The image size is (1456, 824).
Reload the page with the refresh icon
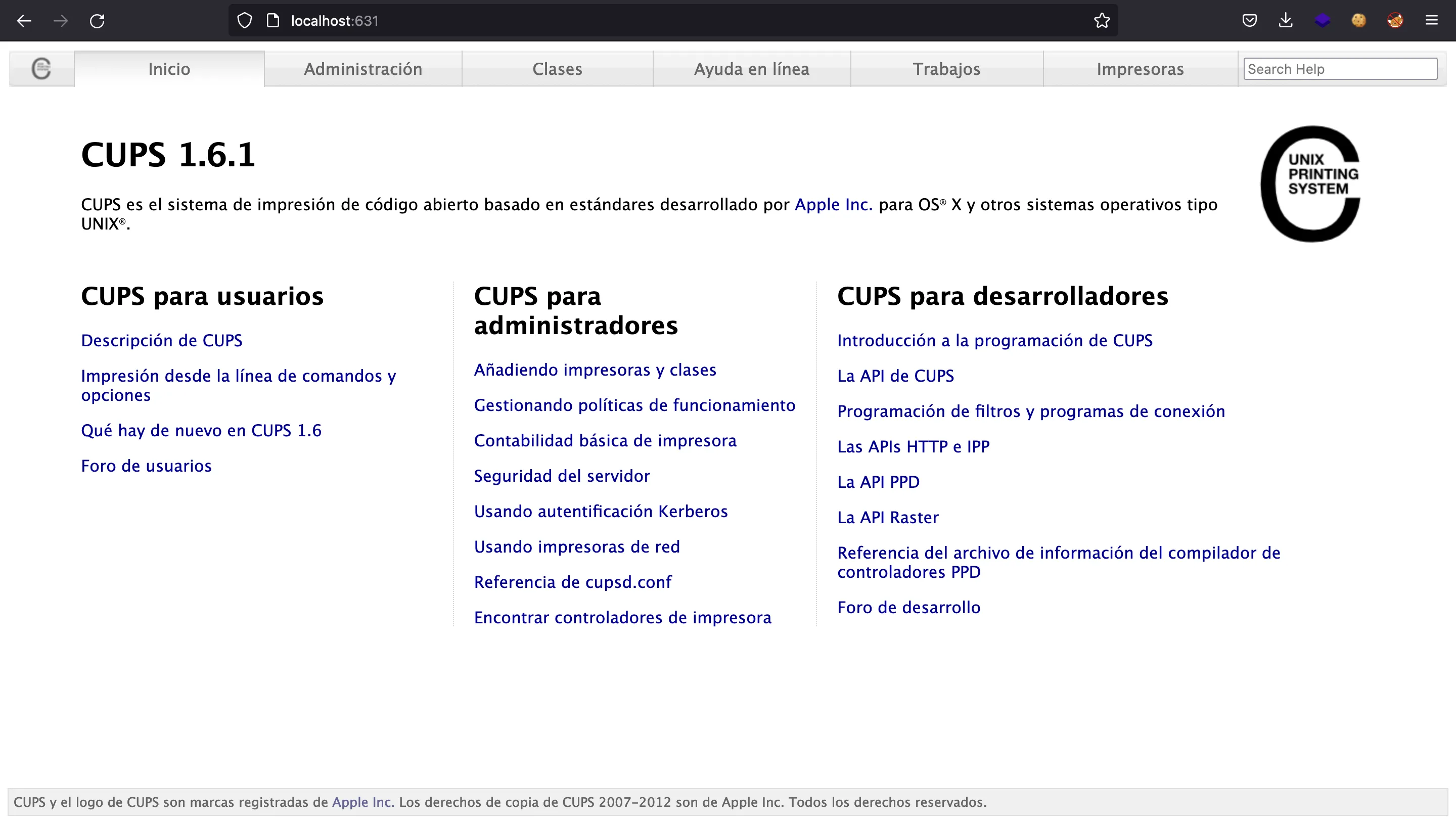tap(98, 21)
